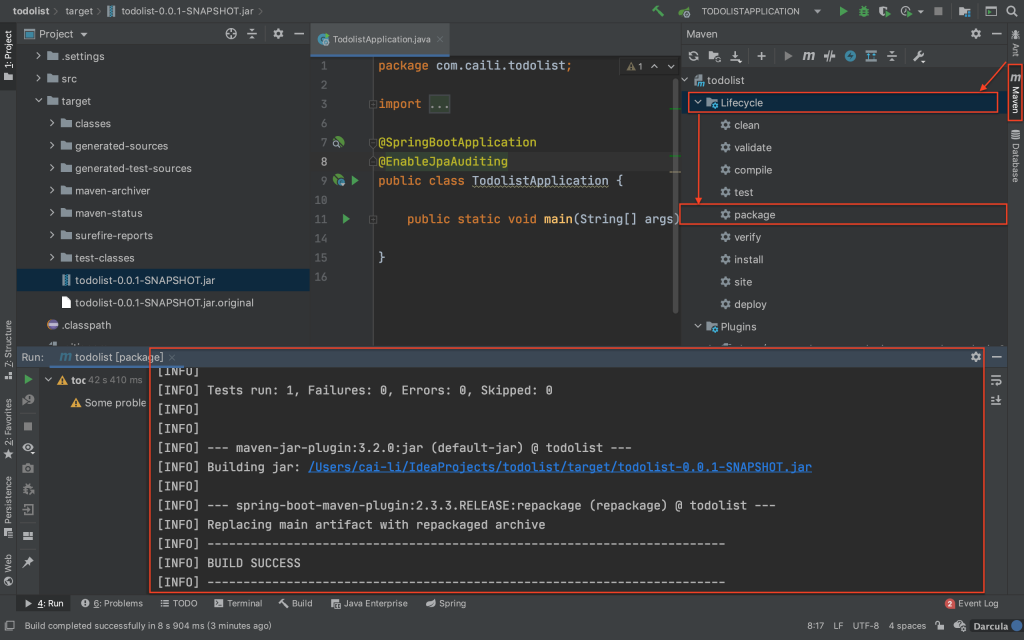Run main method from gutter arrow
This screenshot has height=640, width=1024.
coord(346,219)
